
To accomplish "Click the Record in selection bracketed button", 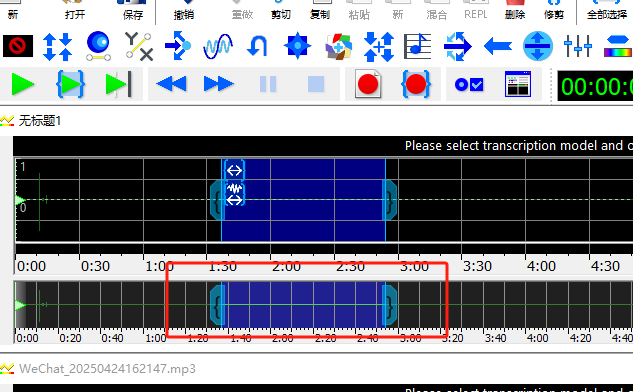I will point(416,84).
